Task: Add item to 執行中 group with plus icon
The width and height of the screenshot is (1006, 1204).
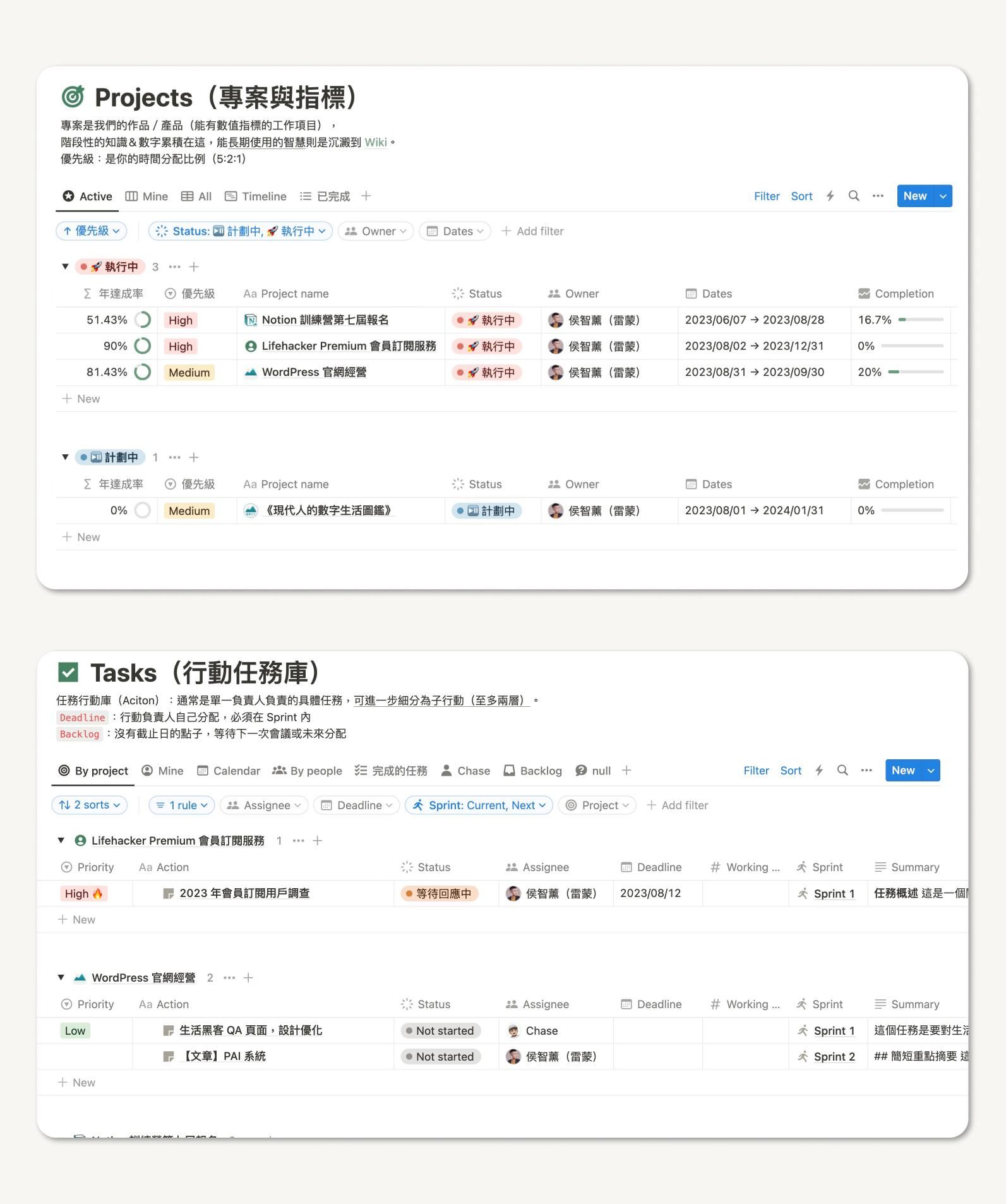Action: tap(194, 267)
